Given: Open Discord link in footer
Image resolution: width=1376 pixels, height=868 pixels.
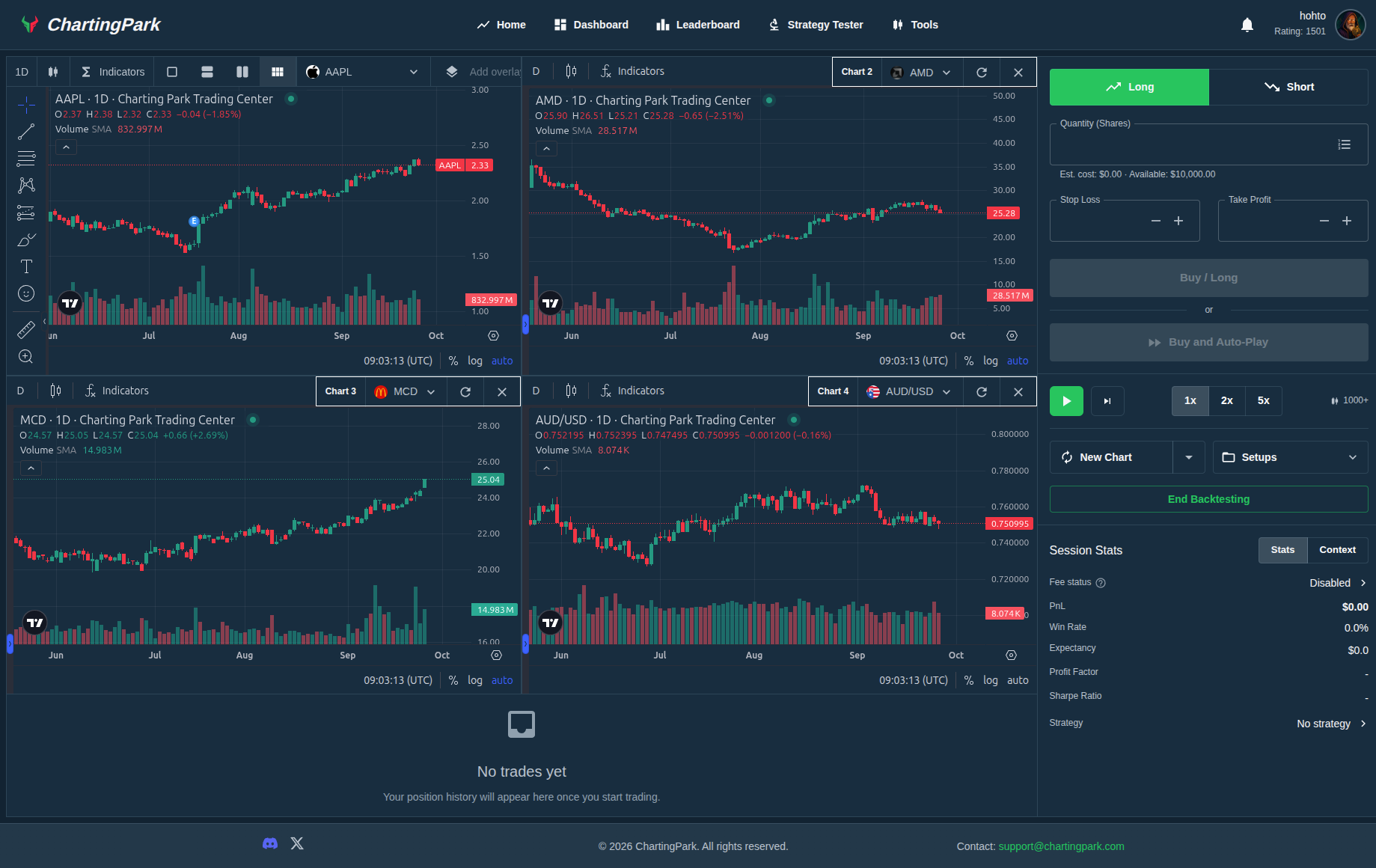Looking at the screenshot, I should coord(270,843).
